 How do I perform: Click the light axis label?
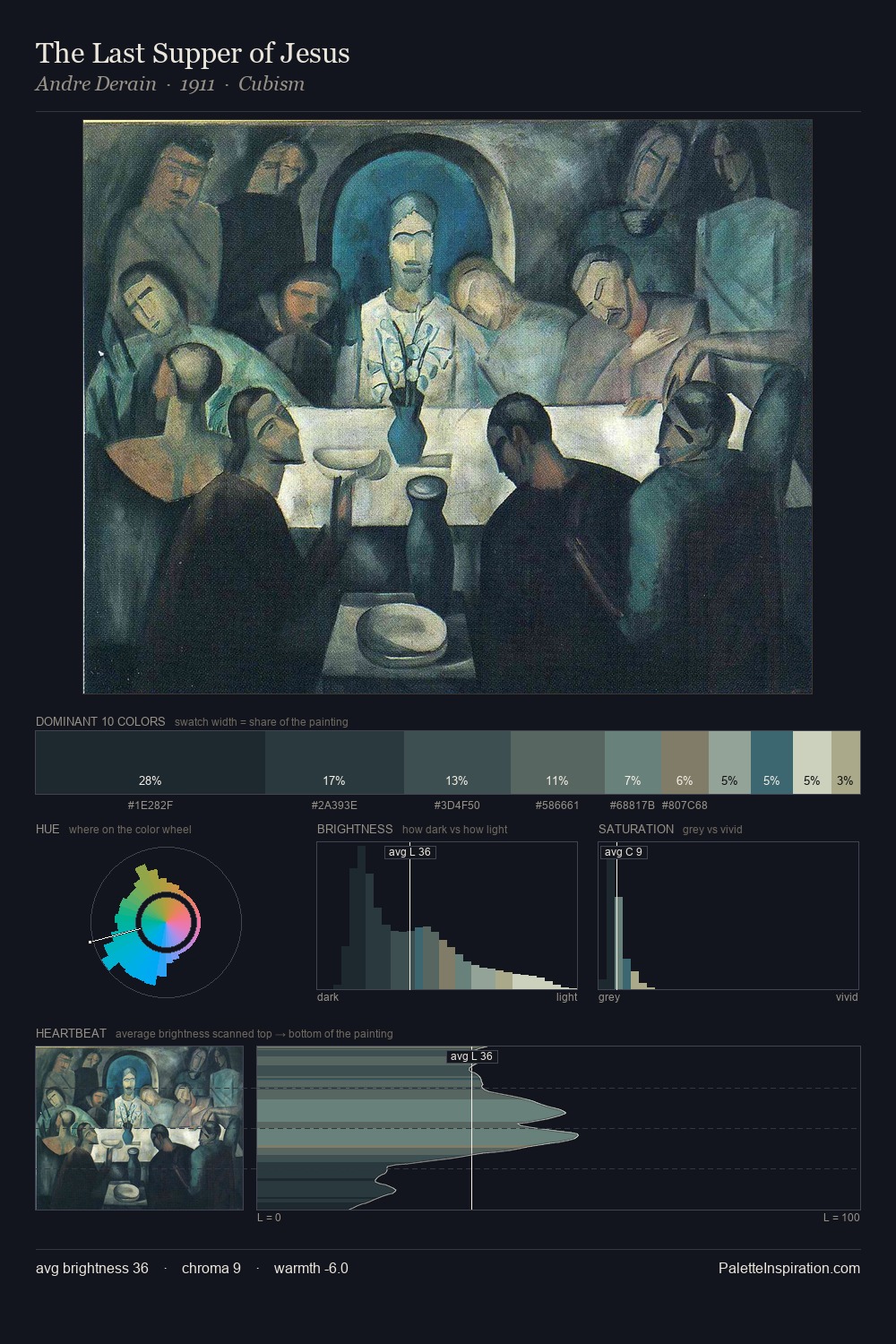(566, 997)
